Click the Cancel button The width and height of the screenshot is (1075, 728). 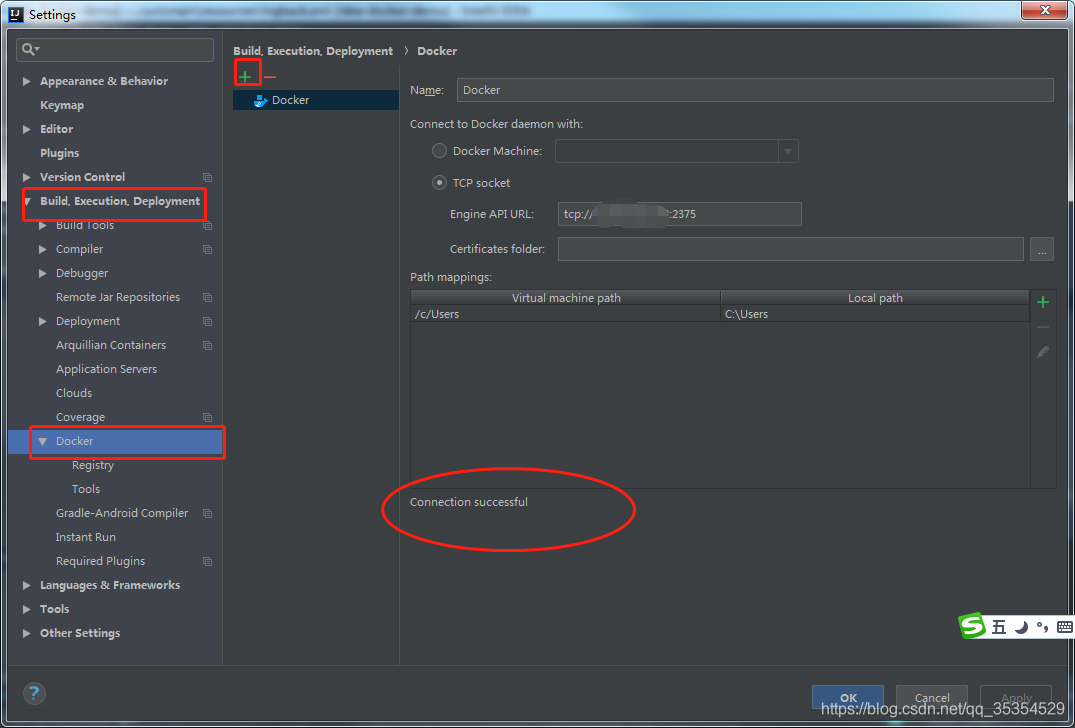tap(931, 697)
